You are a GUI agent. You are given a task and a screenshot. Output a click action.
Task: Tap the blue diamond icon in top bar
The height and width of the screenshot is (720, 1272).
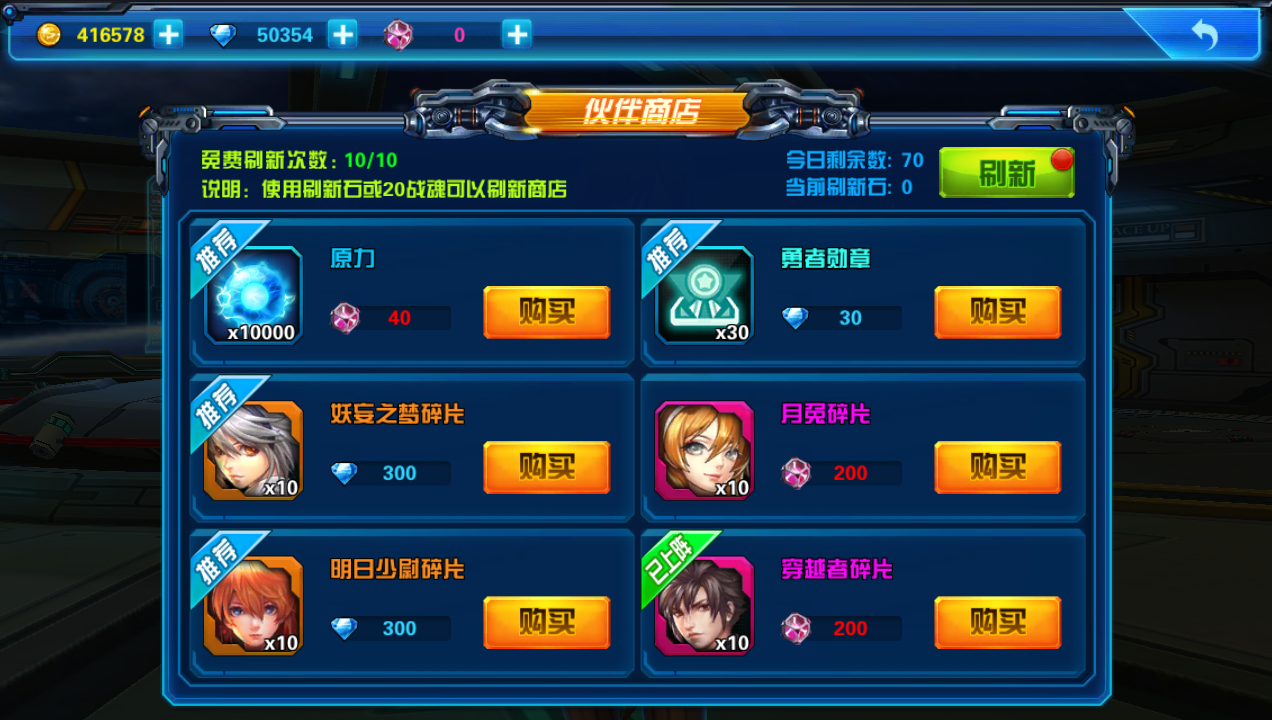pyautogui.click(x=223, y=35)
